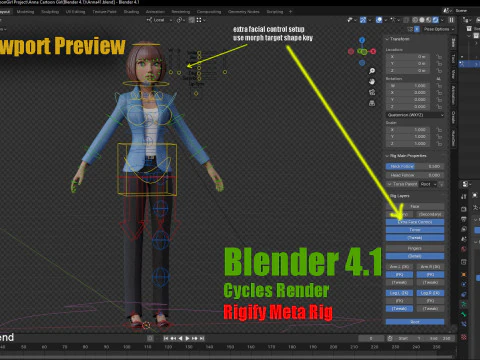Open the snapping options grid dropdown
Screen dimensions: 480x360
pos(200,20)
